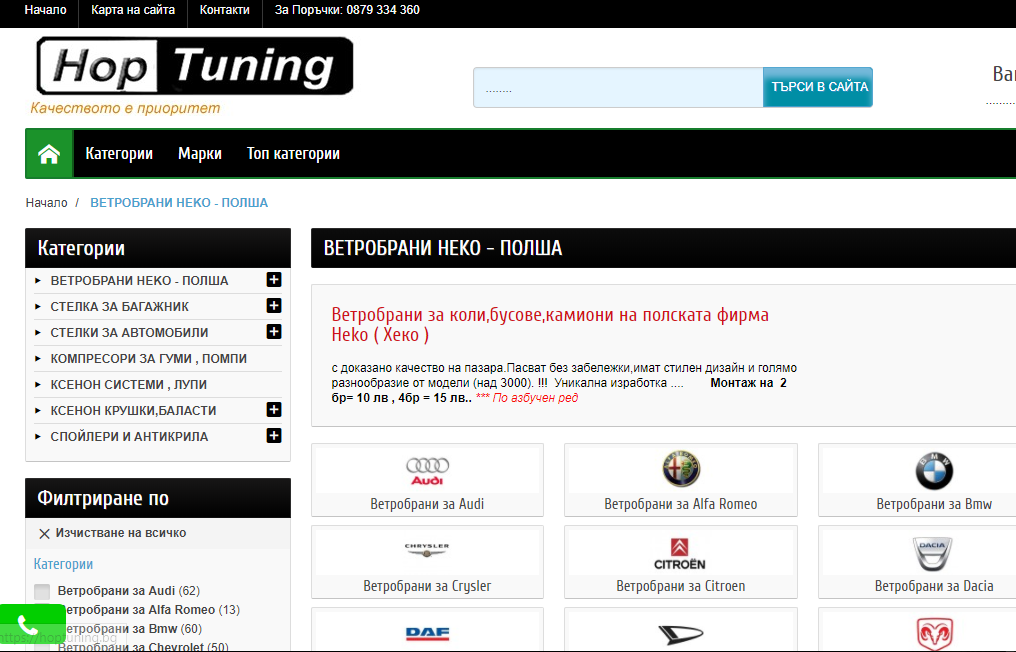This screenshot has width=1016, height=652.
Task: Expand СТЕЛКА ЗА БАГАЖНИК plus icon
Action: click(x=274, y=306)
